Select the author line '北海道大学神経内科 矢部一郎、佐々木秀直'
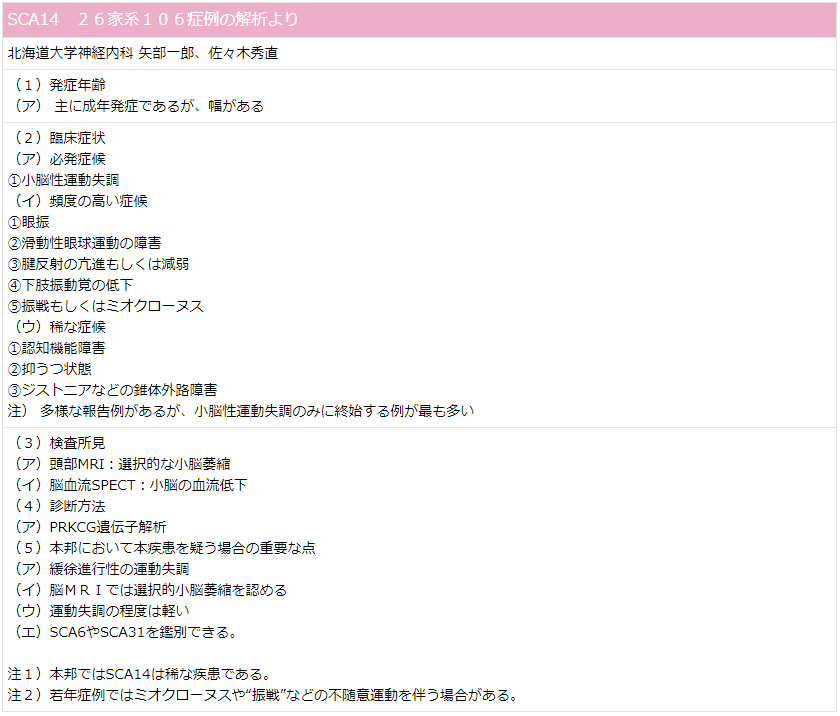This screenshot has height=716, width=840. point(142,53)
